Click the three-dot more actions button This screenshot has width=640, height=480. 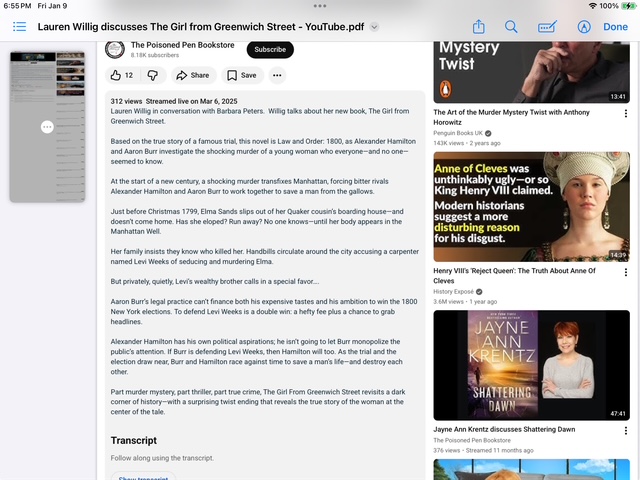[277, 75]
